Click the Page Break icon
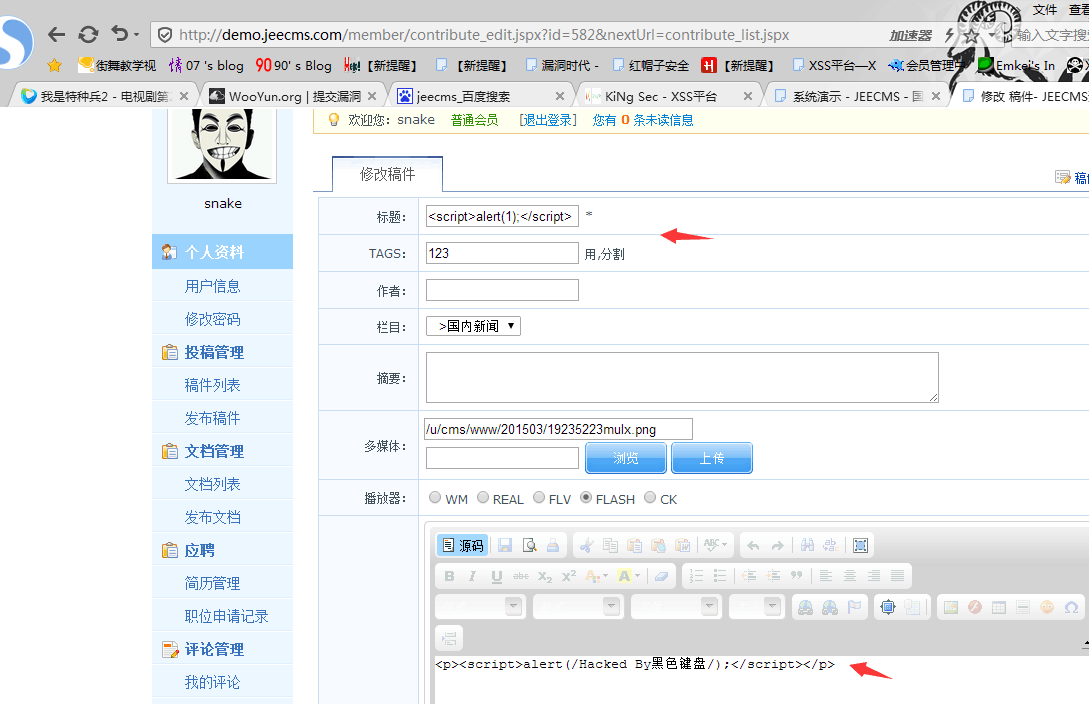1089x704 pixels. pos(449,638)
